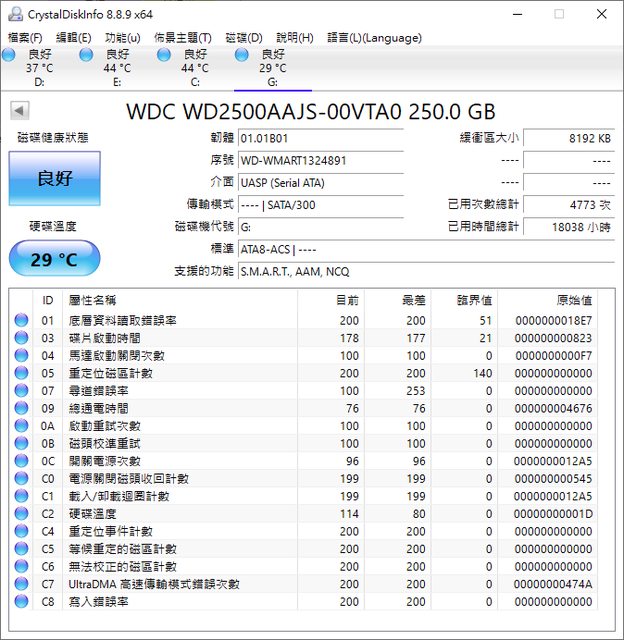
Task: Click status circle for attribute 05 row
Action: pos(21,373)
